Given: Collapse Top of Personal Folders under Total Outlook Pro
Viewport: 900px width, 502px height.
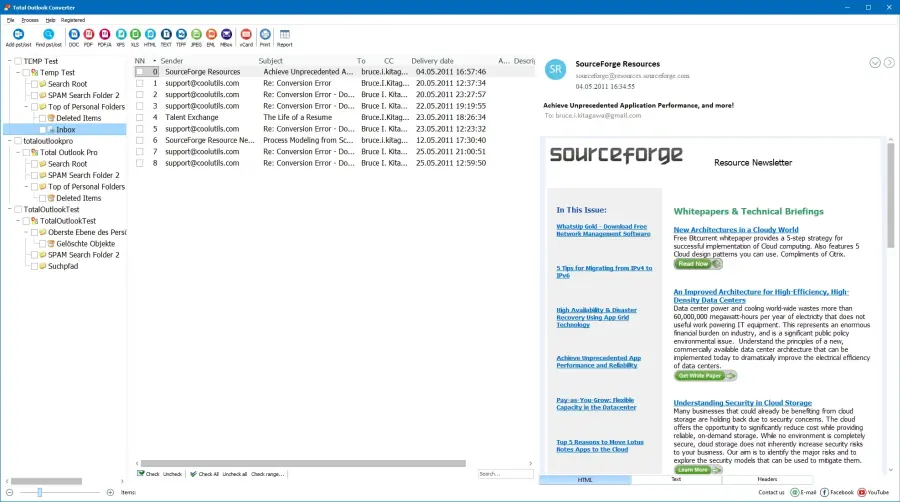Looking at the screenshot, I should (x=26, y=186).
